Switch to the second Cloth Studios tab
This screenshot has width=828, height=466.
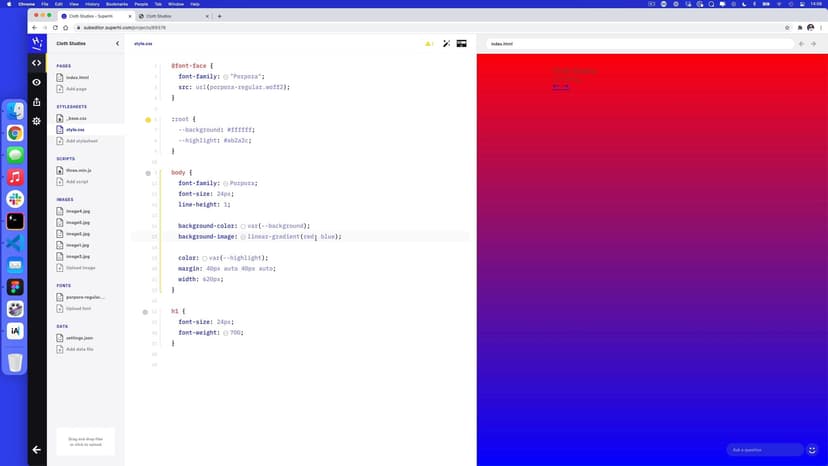coord(170,16)
